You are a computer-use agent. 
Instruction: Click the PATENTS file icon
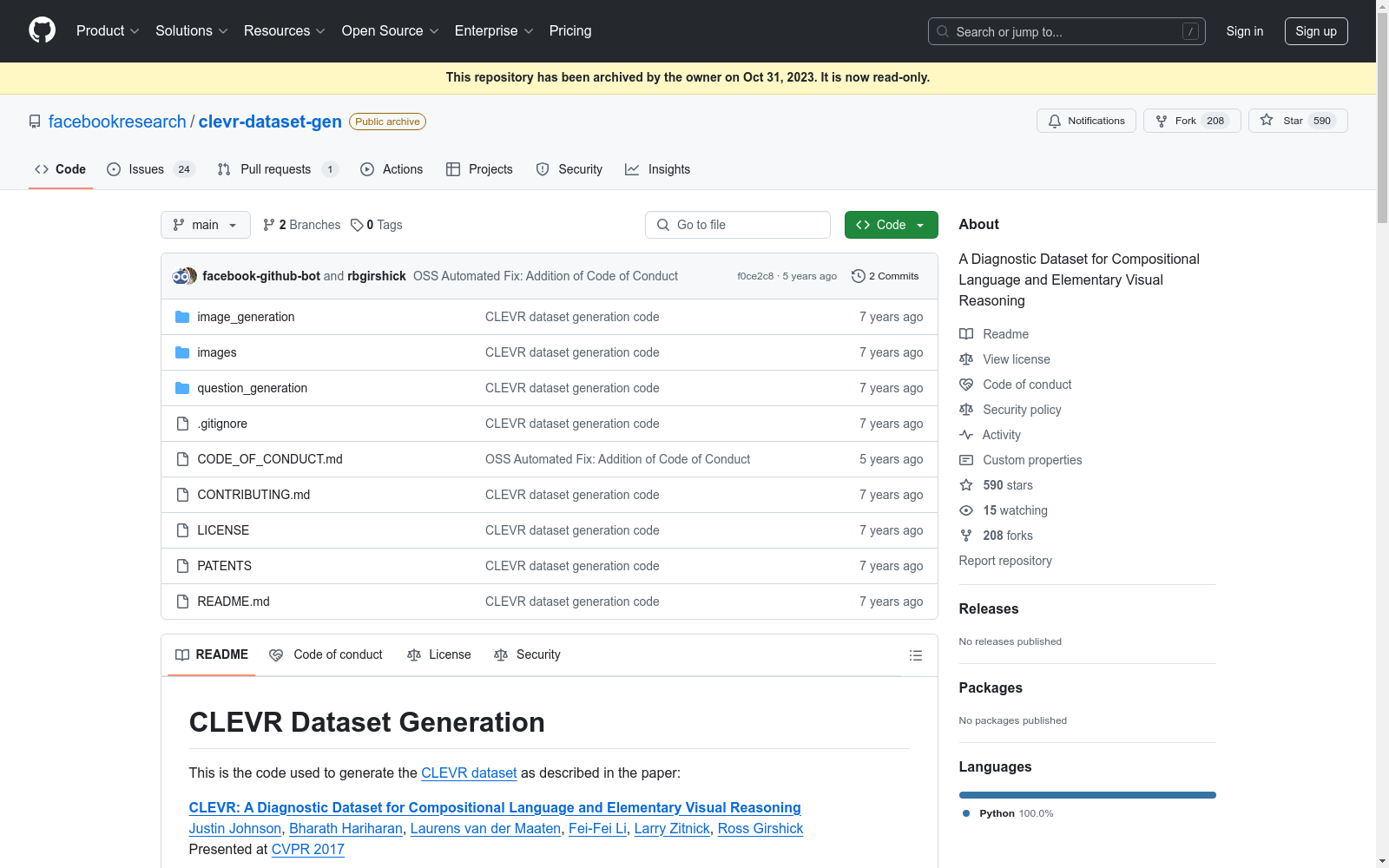click(182, 566)
